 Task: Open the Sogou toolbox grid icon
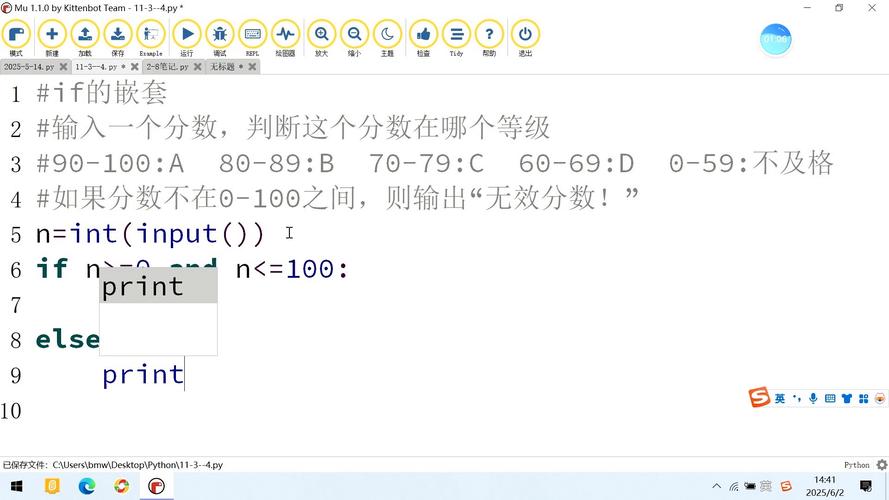[x=863, y=399]
